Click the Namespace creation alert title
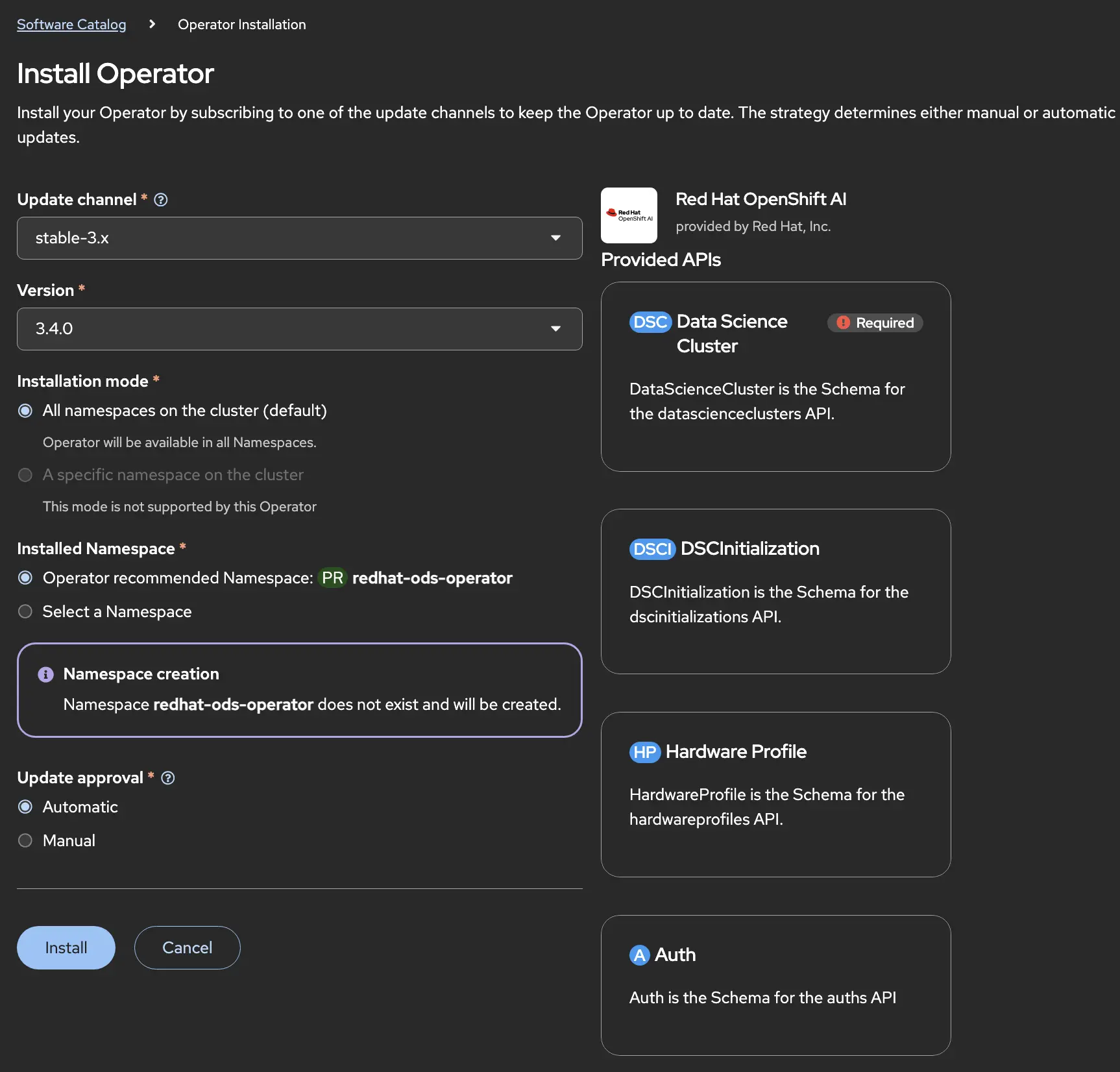The width and height of the screenshot is (1120, 1072). [141, 674]
